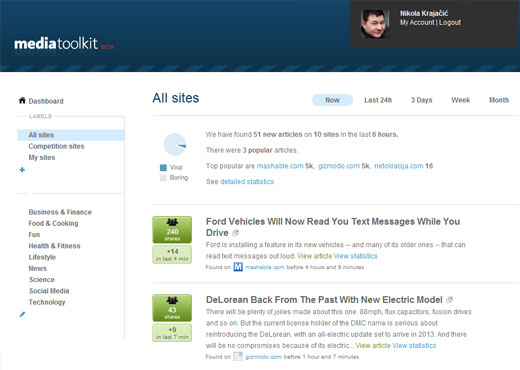Click the Dashboard home icon
520x370 pixels.
coord(22,101)
